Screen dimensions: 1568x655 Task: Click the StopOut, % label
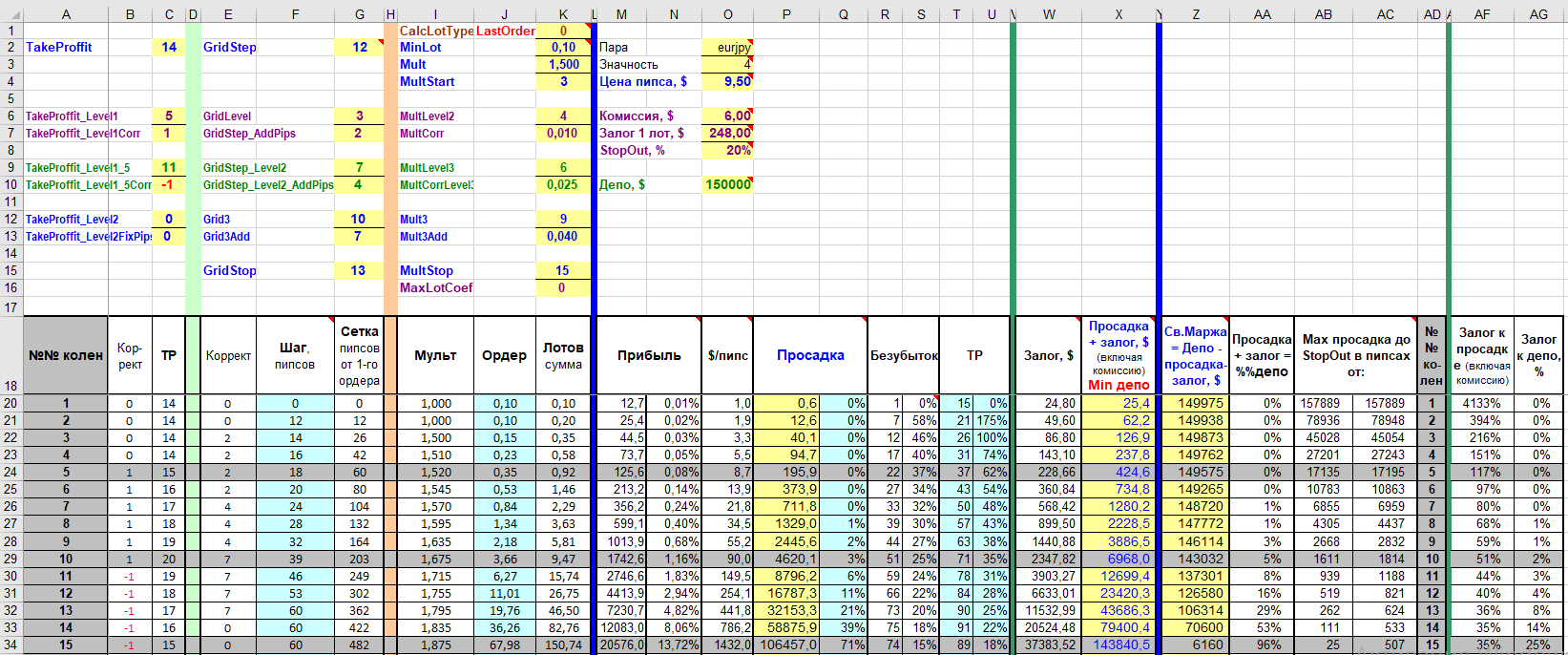633,150
